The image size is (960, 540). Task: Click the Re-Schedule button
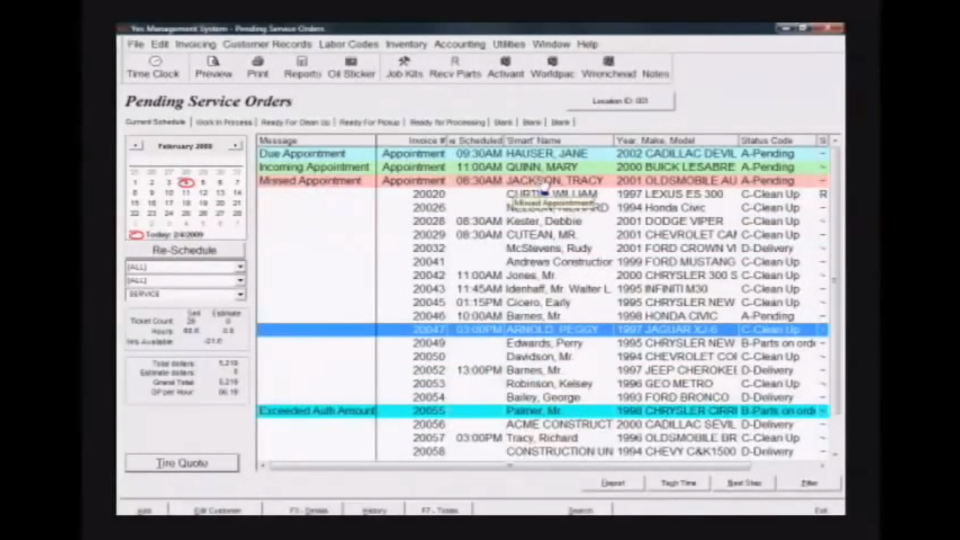coord(184,250)
